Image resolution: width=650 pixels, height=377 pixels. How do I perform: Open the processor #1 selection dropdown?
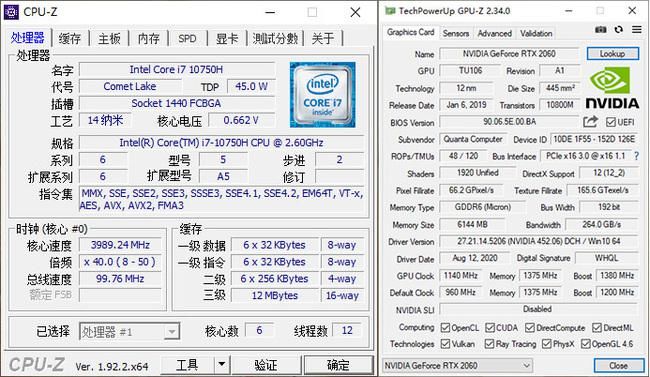coord(129,331)
